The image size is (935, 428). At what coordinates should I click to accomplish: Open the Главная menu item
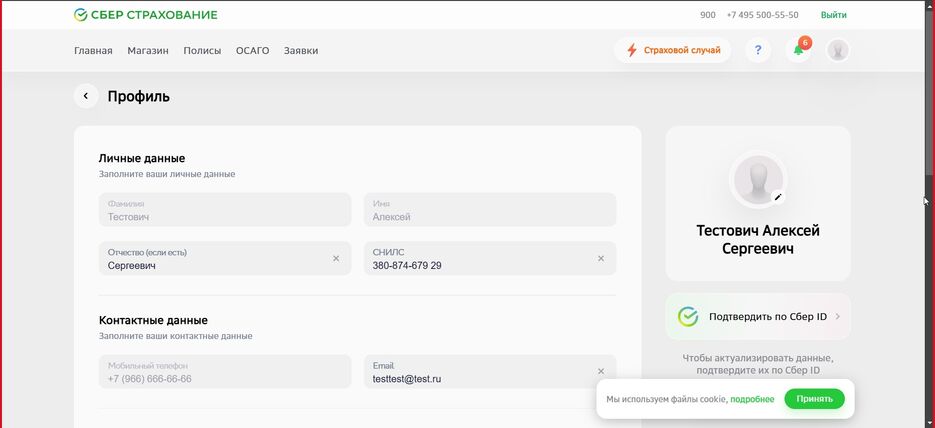[93, 50]
